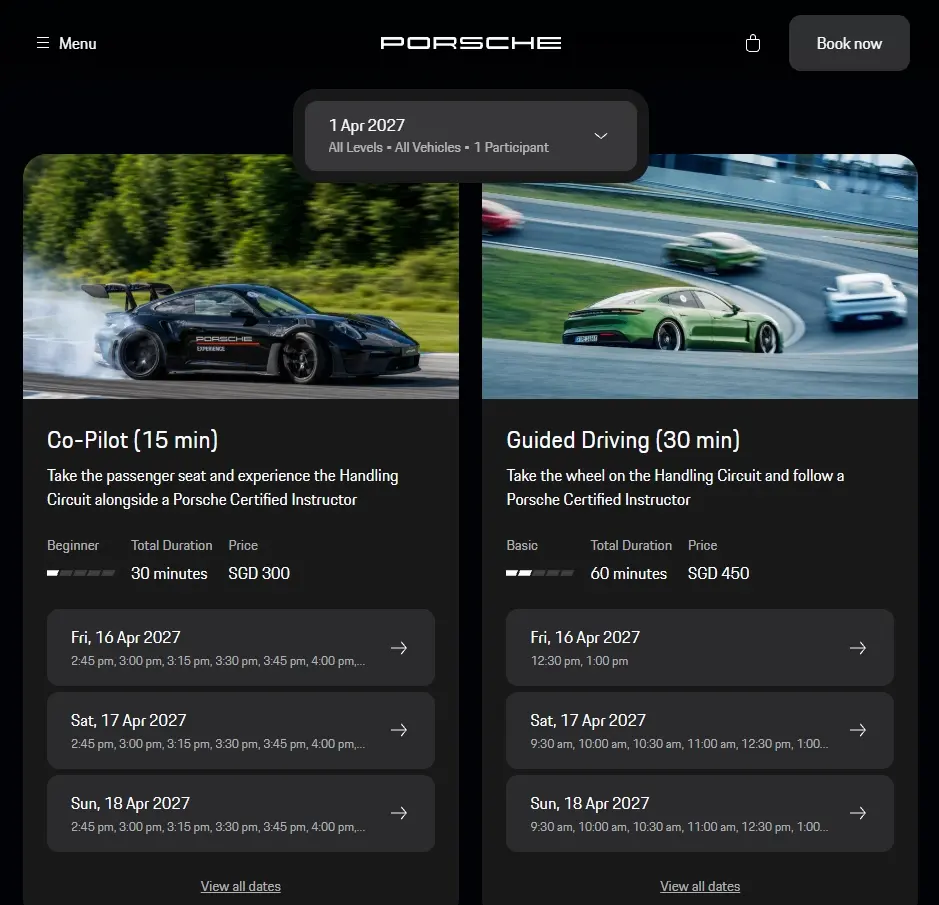This screenshot has height=905, width=939.
Task: Click the Basic level indicator bar
Action: (x=540, y=573)
